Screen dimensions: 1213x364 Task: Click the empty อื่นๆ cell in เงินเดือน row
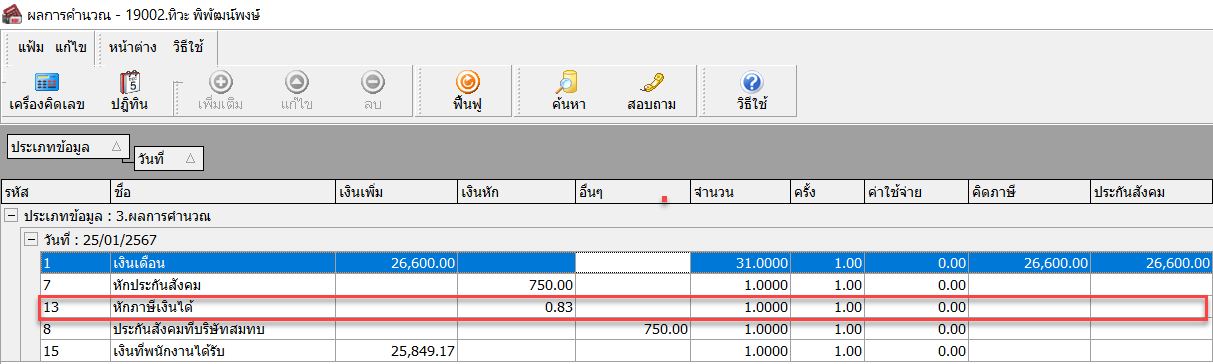coord(632,262)
